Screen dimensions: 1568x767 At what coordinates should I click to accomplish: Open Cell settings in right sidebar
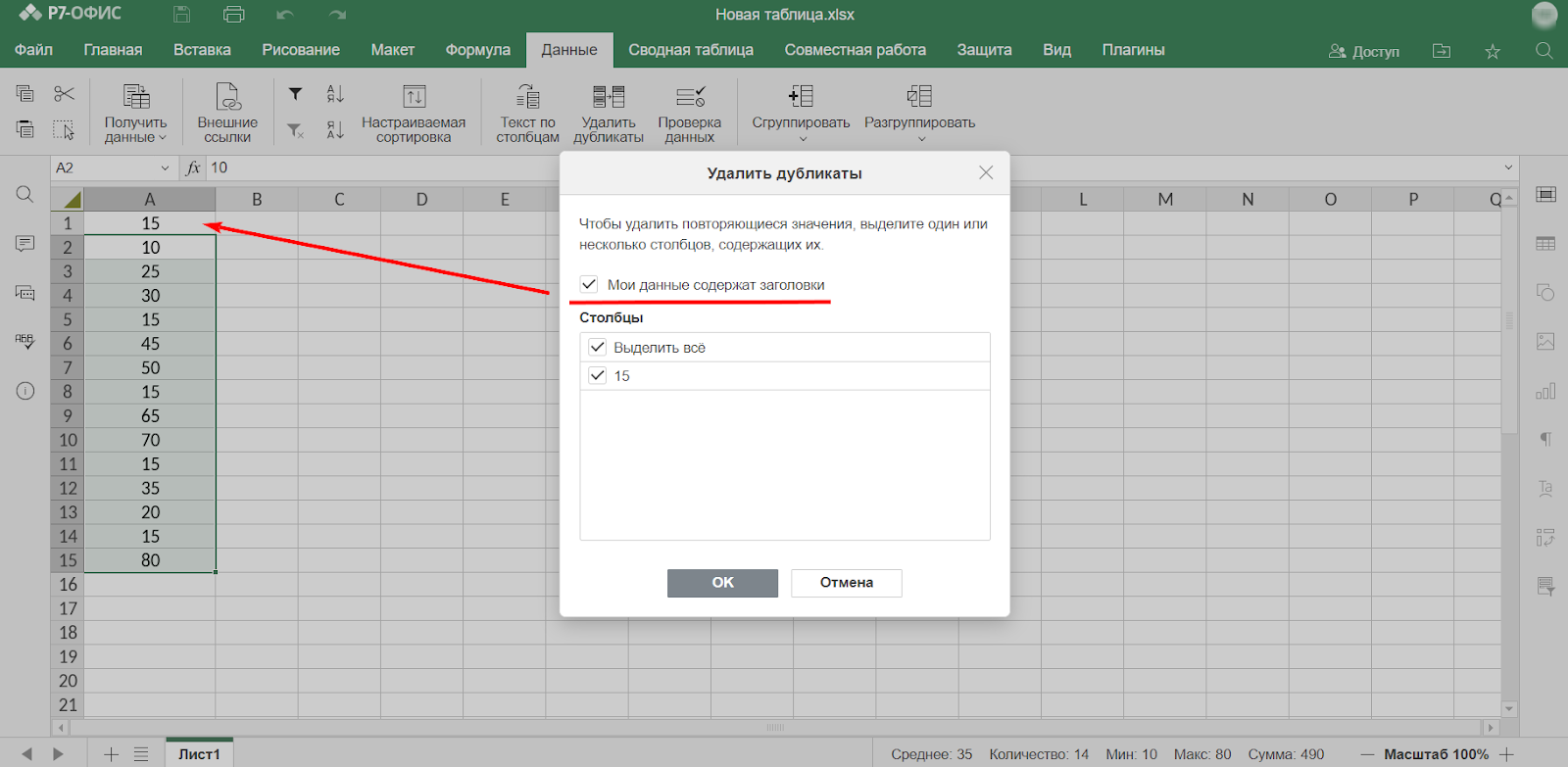1545,194
